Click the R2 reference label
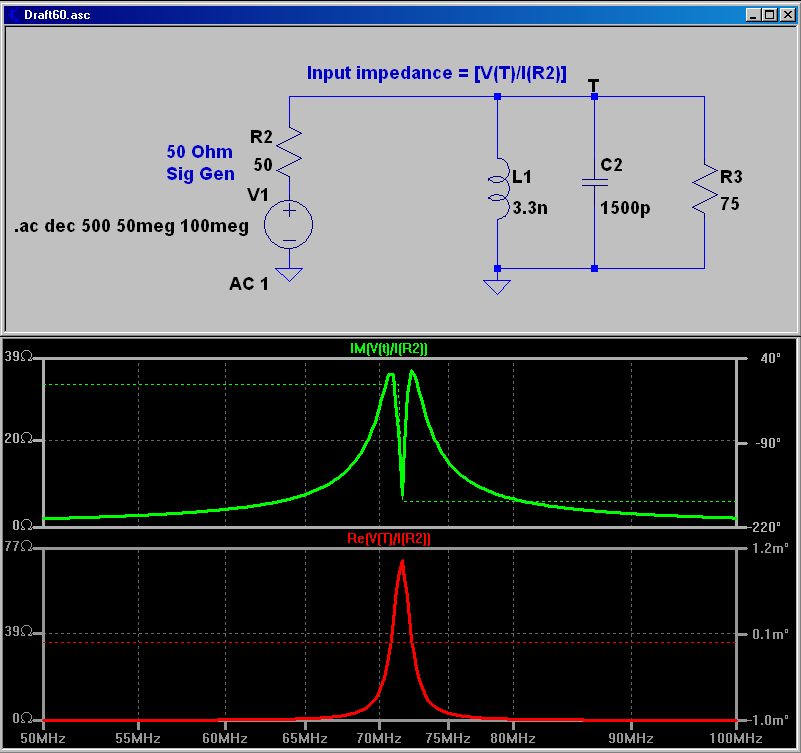Viewport: 801px width, 753px height. point(261,137)
